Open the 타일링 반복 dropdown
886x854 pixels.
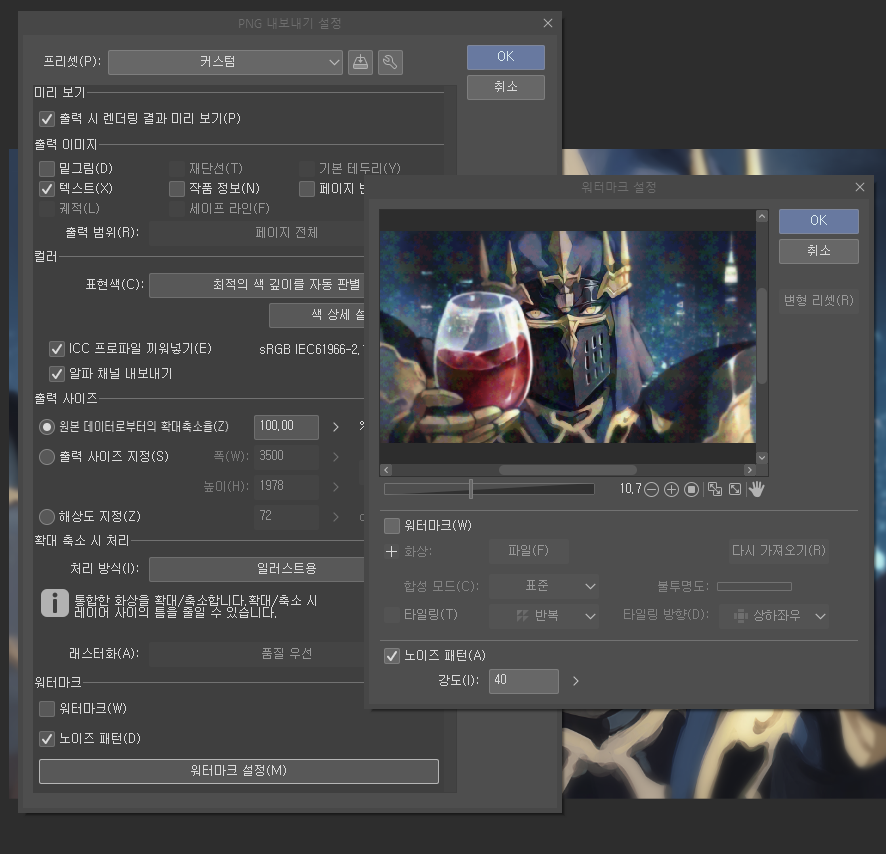(544, 615)
